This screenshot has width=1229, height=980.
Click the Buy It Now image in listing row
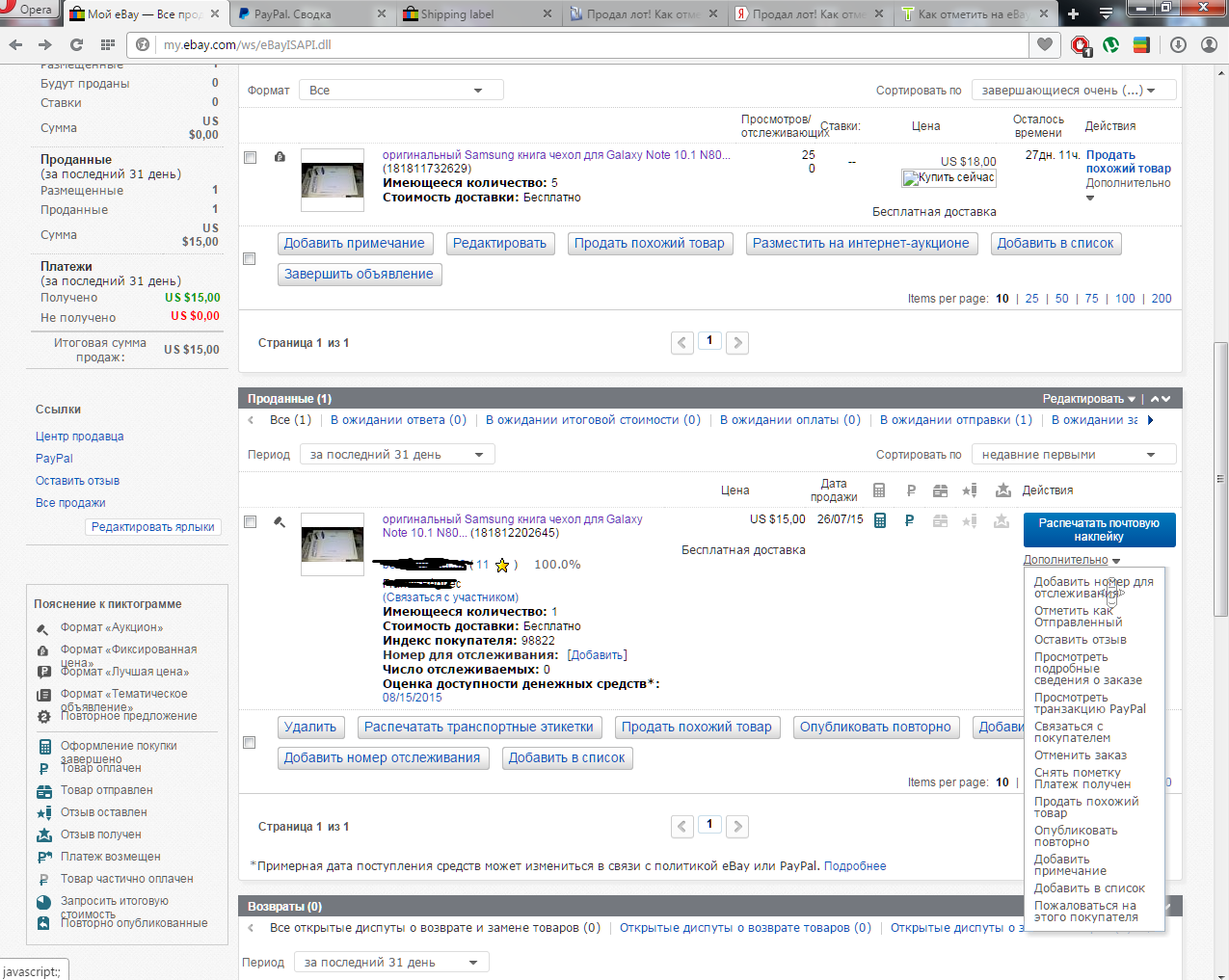point(948,178)
